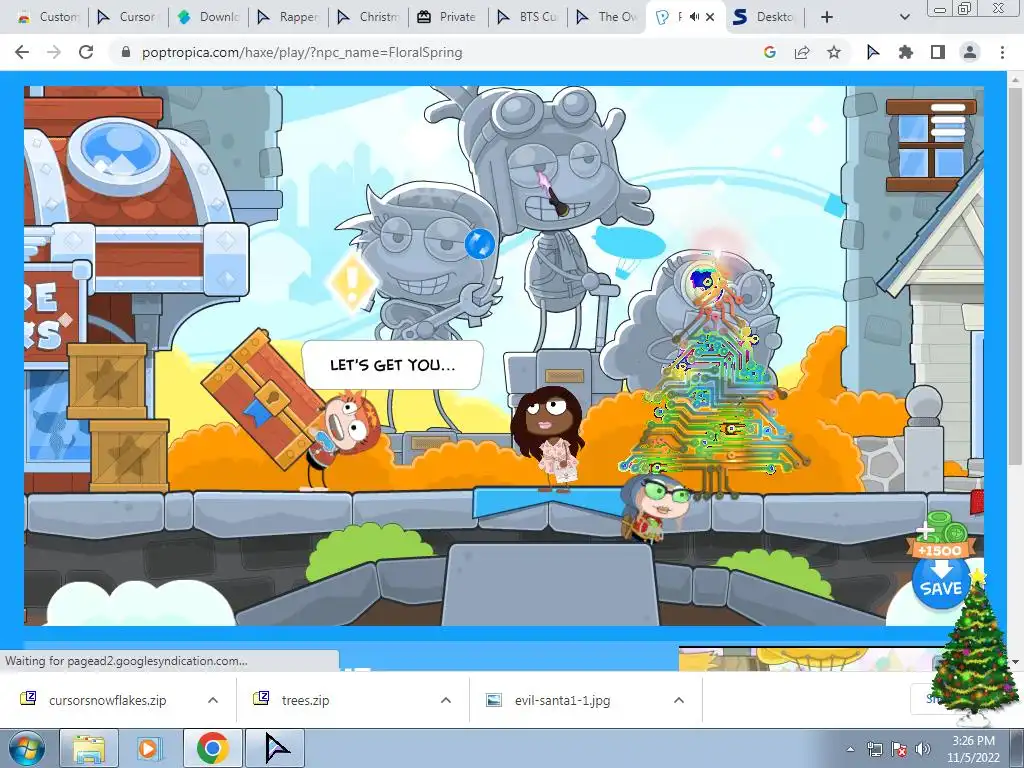1024x768 pixels.
Task: Click the Chrome taskbar icon
Action: click(x=212, y=748)
